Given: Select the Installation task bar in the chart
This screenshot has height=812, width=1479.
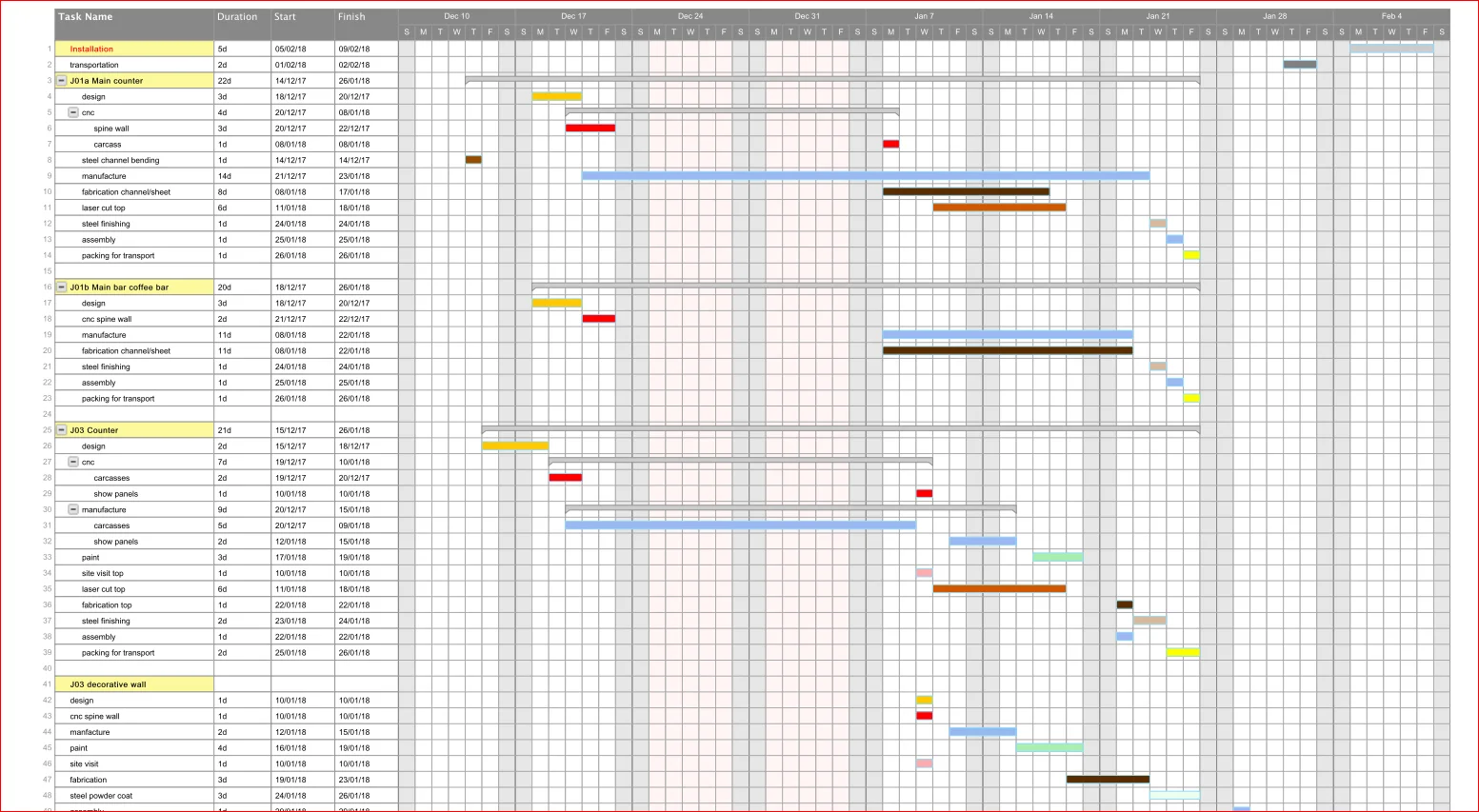Looking at the screenshot, I should click(x=1391, y=49).
